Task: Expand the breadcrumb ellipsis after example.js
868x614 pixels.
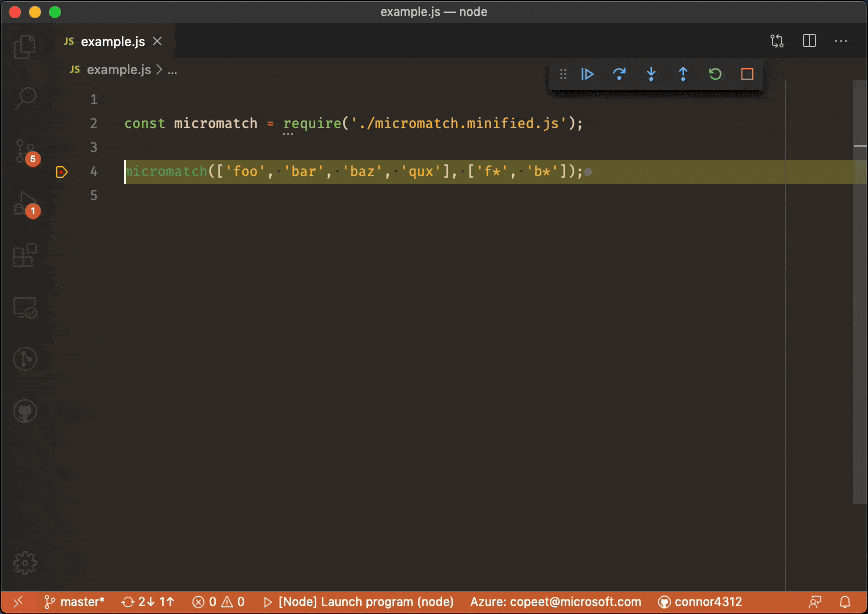Action: 172,70
